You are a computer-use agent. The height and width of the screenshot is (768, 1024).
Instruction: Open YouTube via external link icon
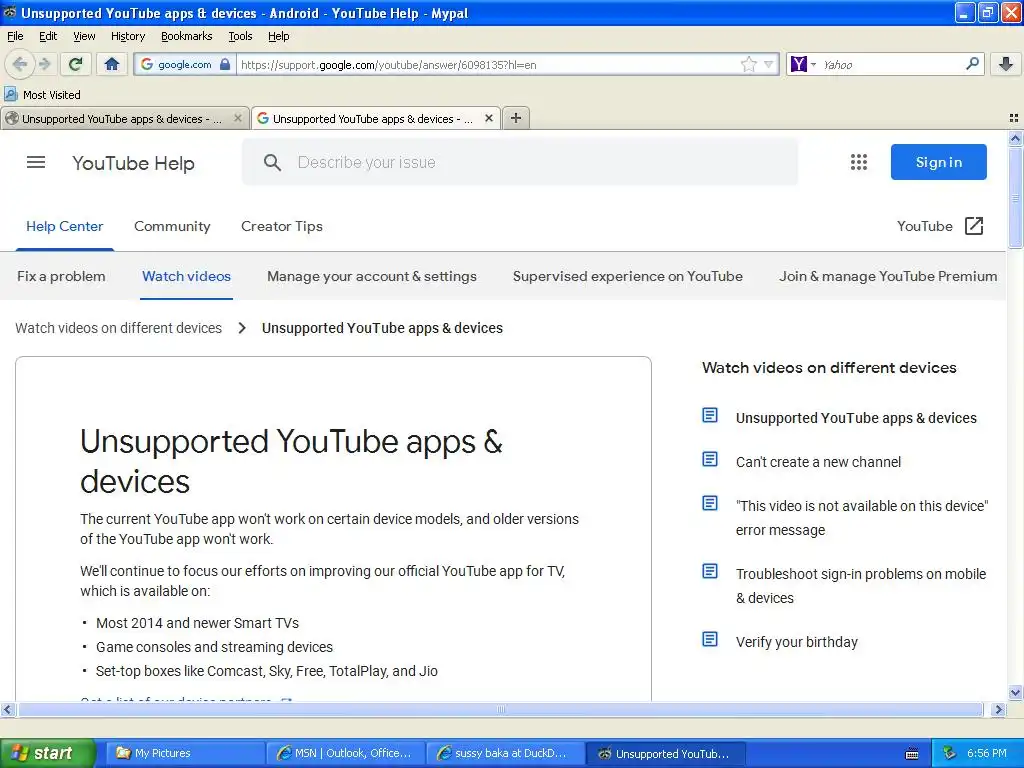pos(973,226)
